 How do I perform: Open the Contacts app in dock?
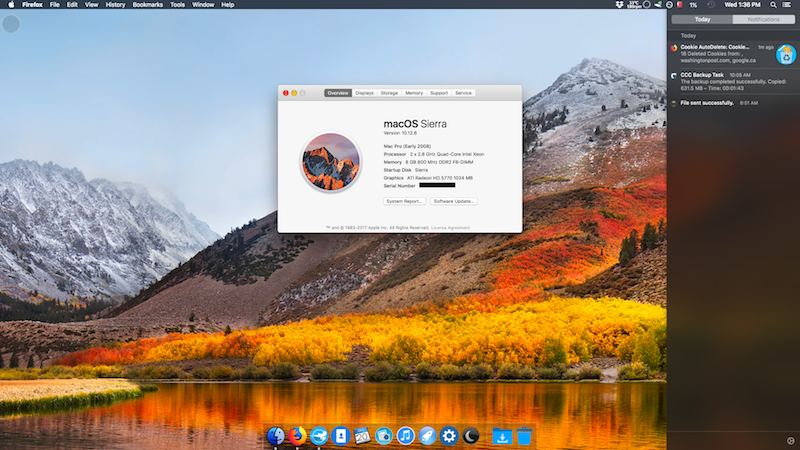[x=340, y=436]
